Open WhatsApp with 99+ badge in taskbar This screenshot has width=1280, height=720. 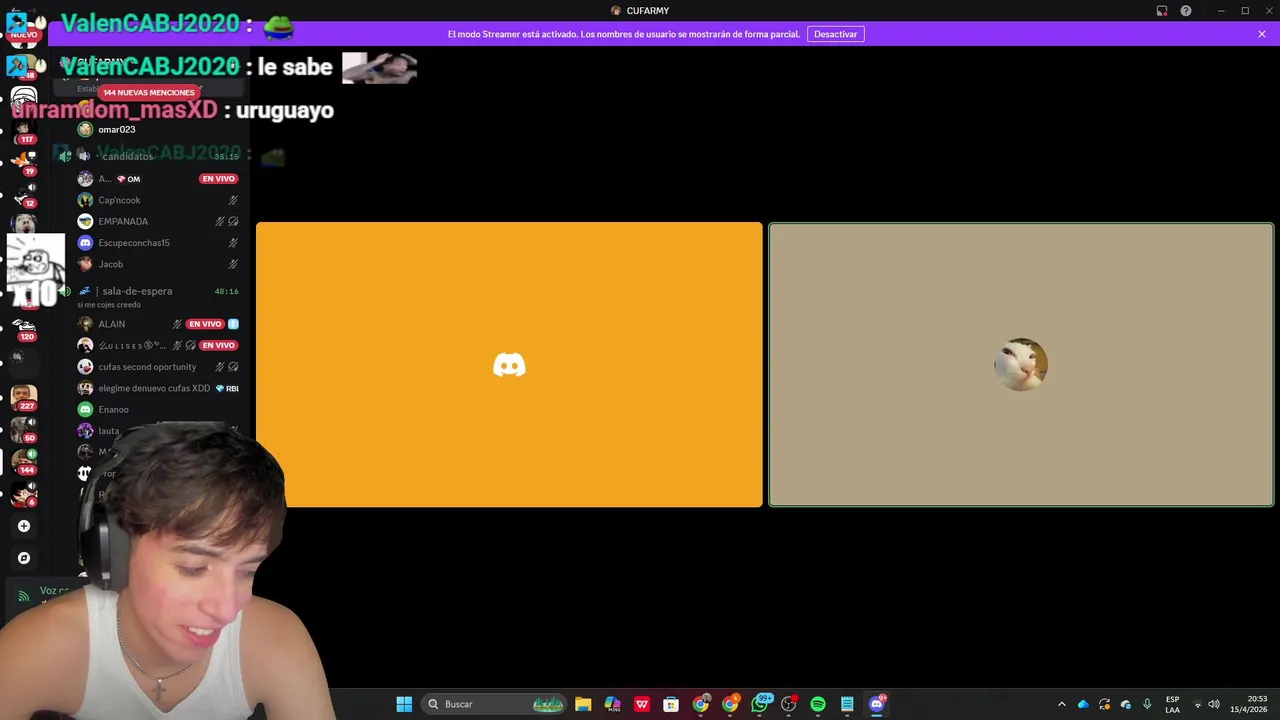coord(760,704)
